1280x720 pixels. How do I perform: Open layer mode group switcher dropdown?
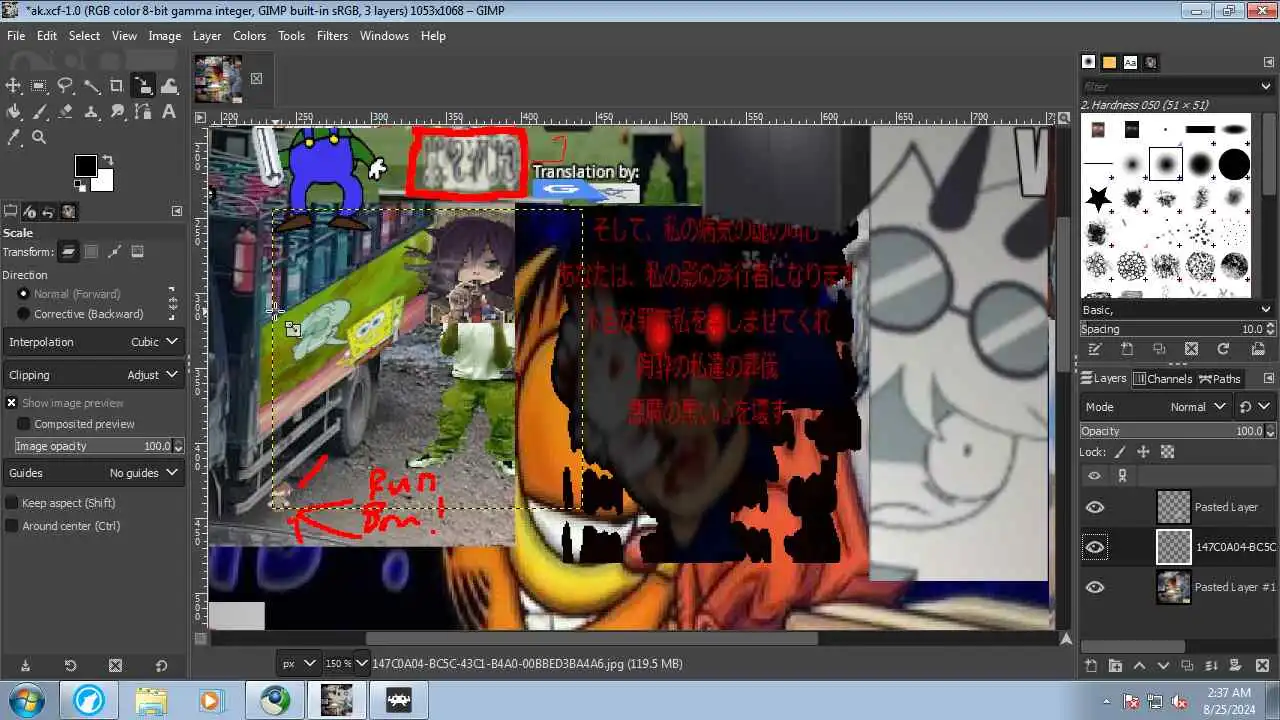(x=1254, y=407)
